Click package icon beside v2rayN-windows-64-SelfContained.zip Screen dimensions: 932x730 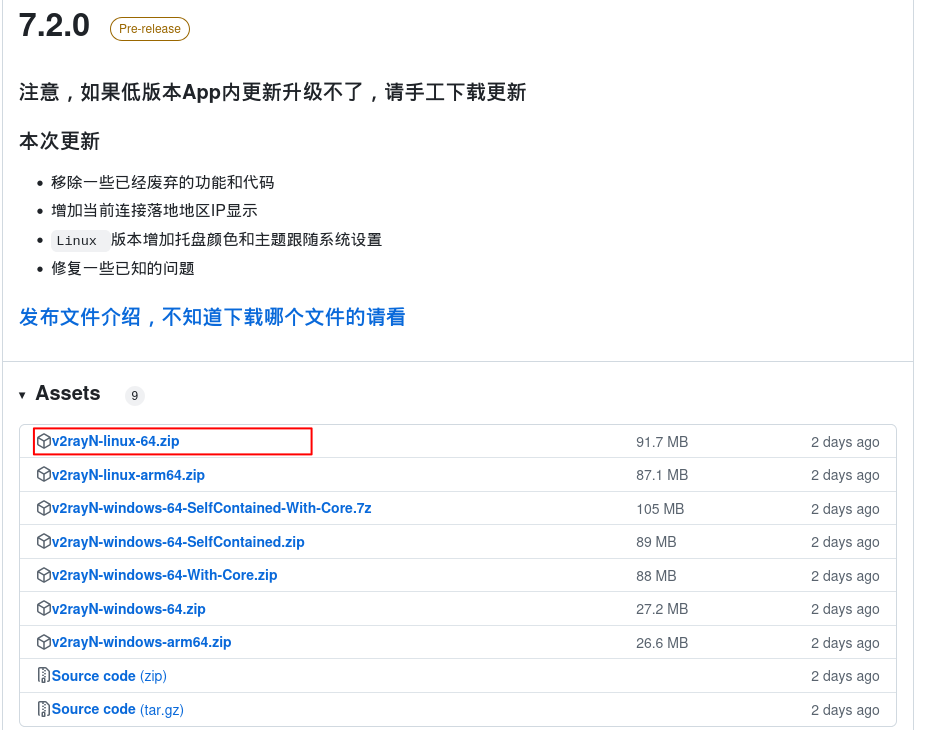coord(44,542)
